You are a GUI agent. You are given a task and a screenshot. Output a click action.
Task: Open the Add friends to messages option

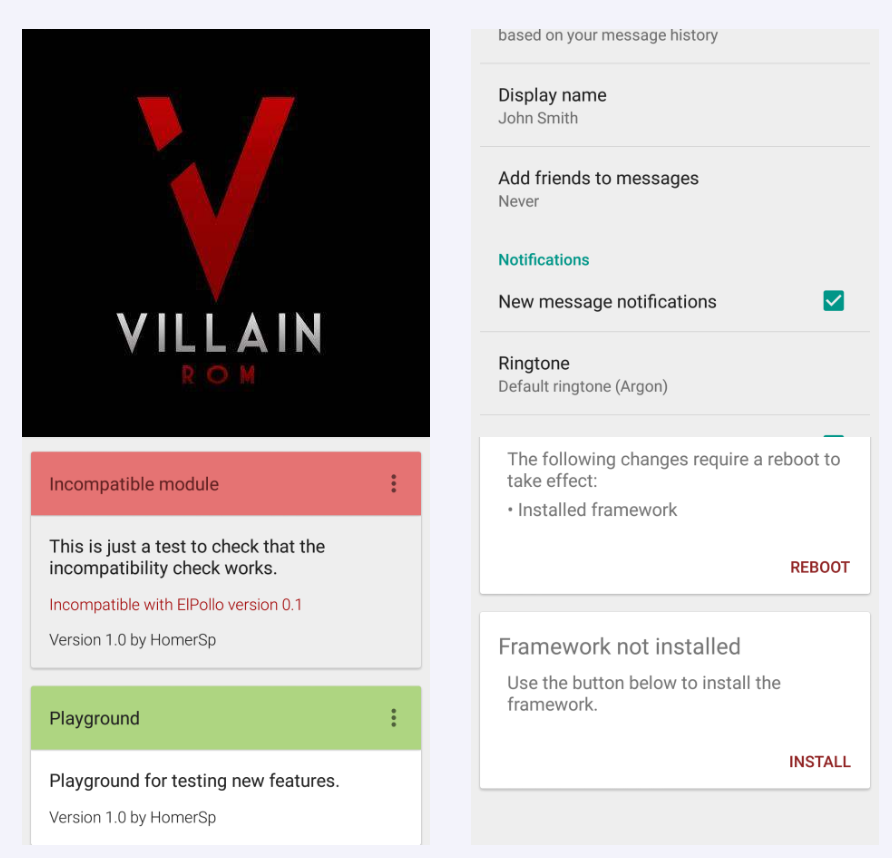[x=675, y=189]
